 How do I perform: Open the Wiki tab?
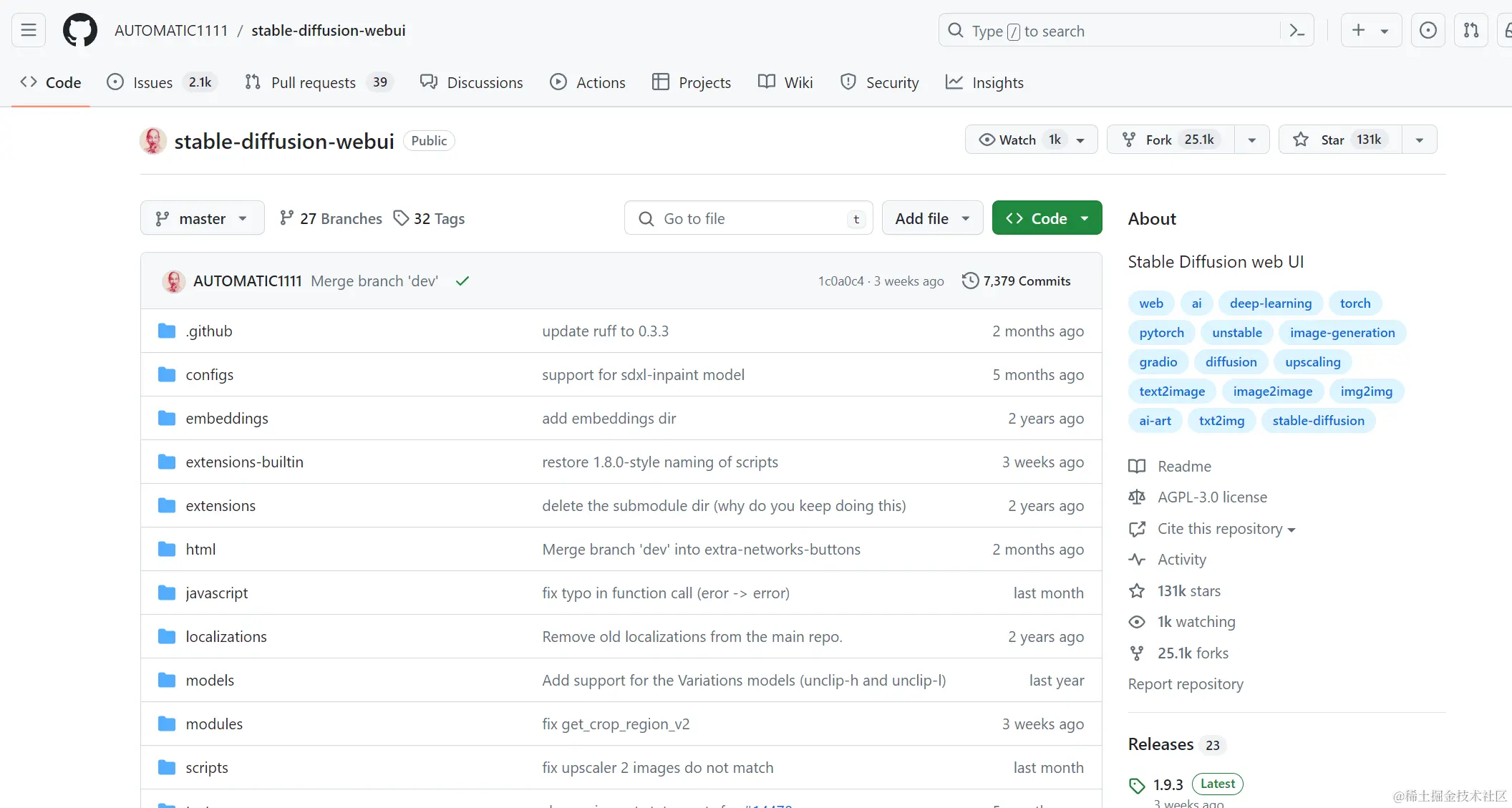click(785, 82)
